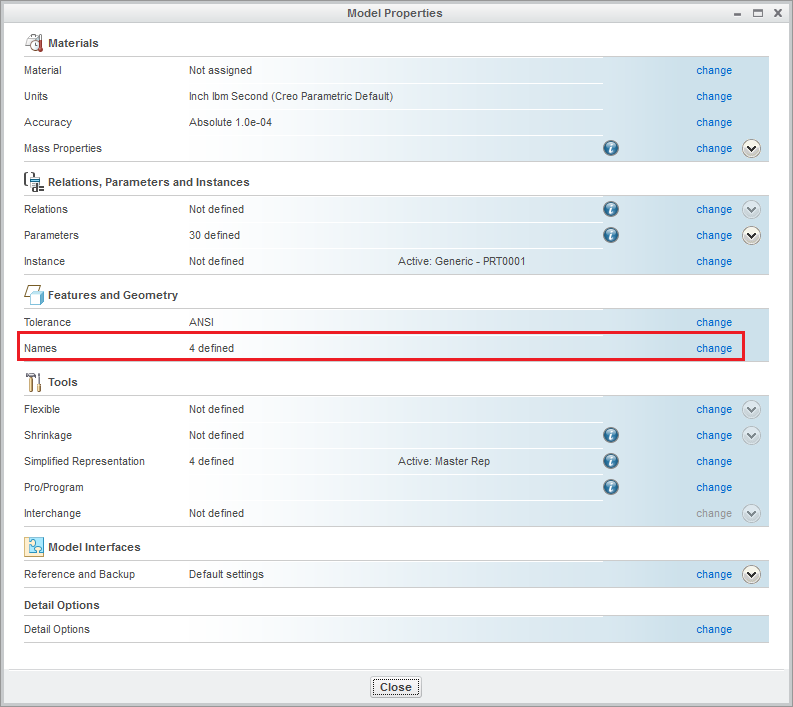Click the Features and Geometry cube icon
This screenshot has width=793, height=707.
click(34, 295)
